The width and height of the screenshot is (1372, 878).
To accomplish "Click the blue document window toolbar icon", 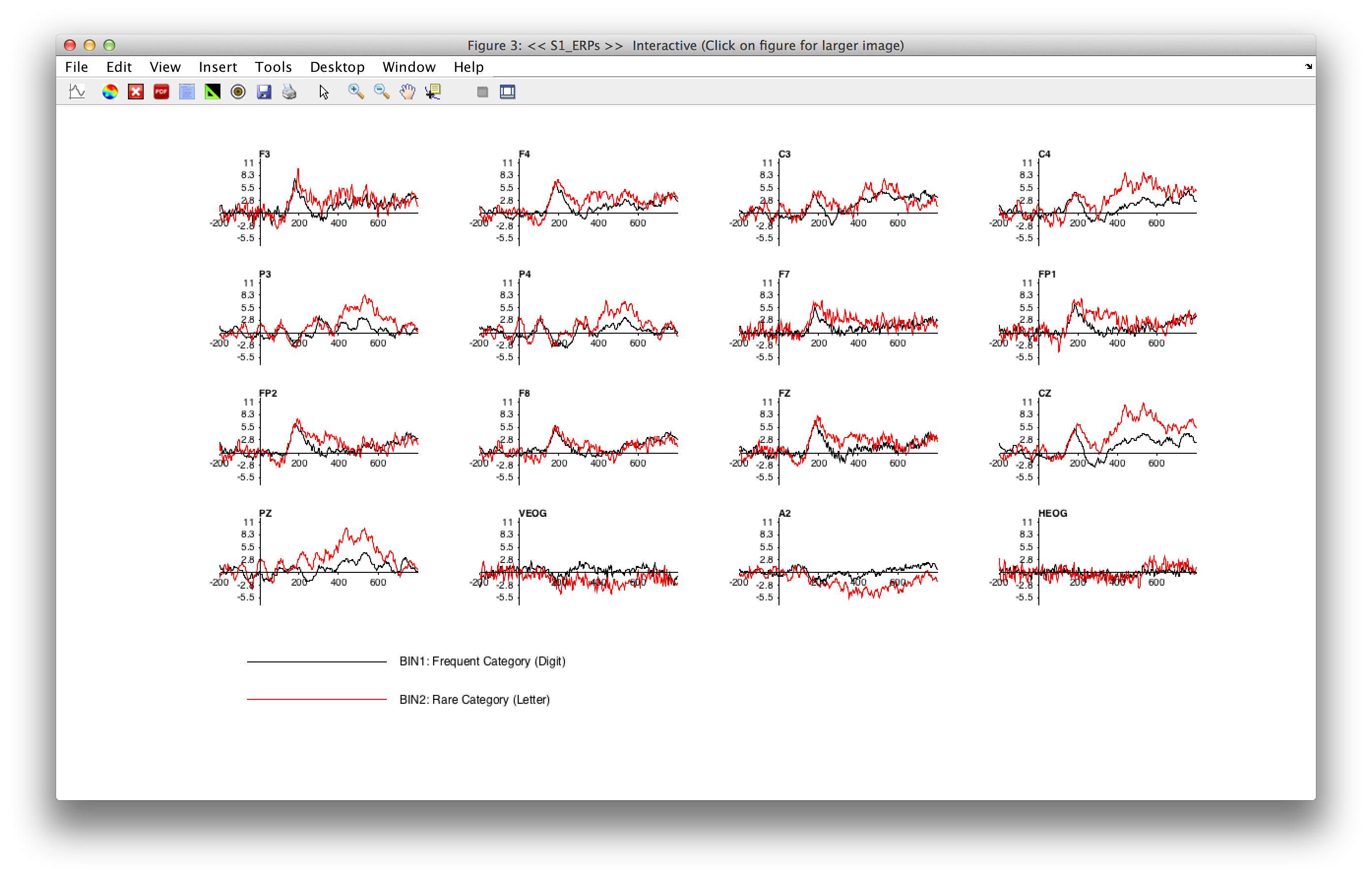I will (x=187, y=92).
